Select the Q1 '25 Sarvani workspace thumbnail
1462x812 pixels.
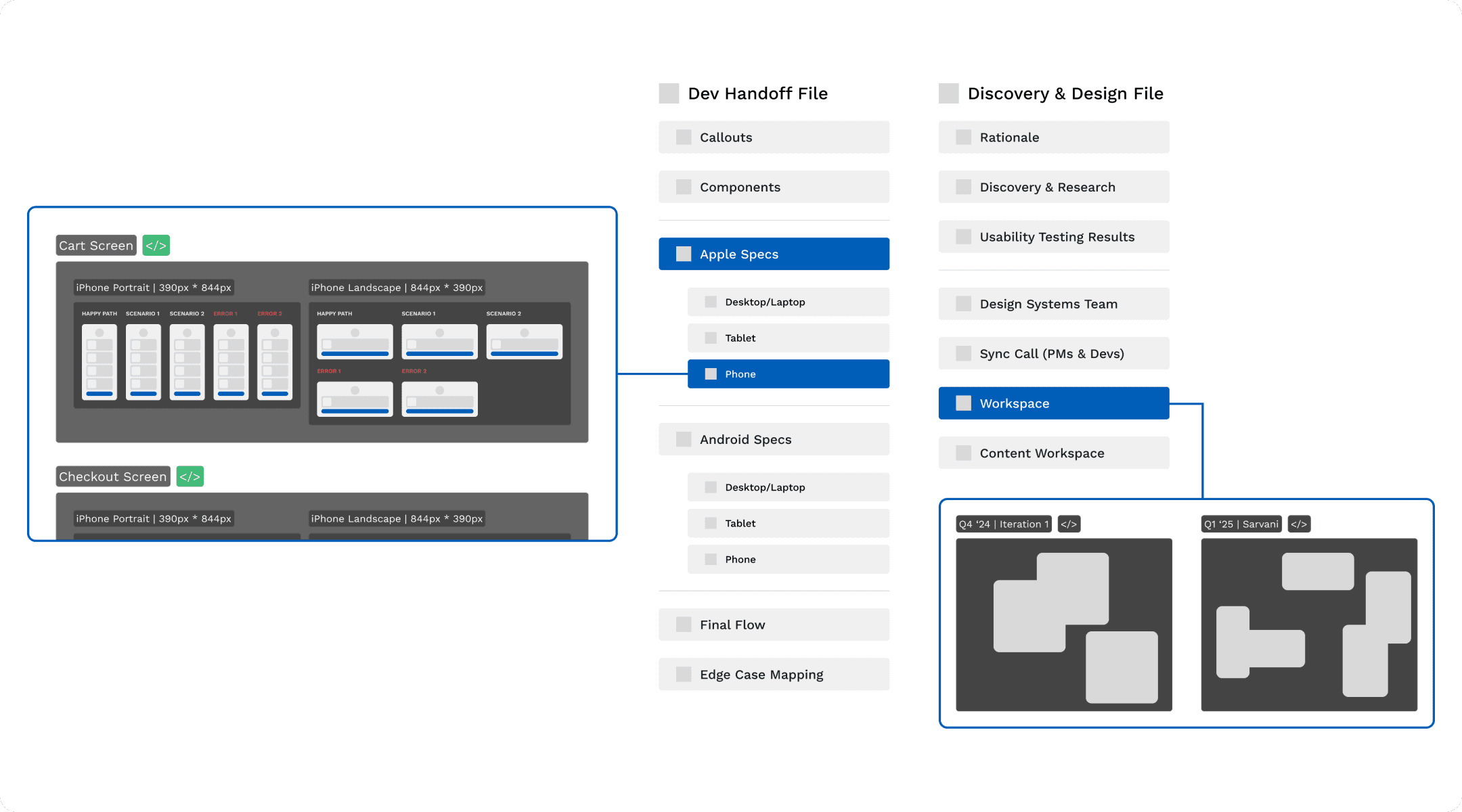coord(1308,625)
